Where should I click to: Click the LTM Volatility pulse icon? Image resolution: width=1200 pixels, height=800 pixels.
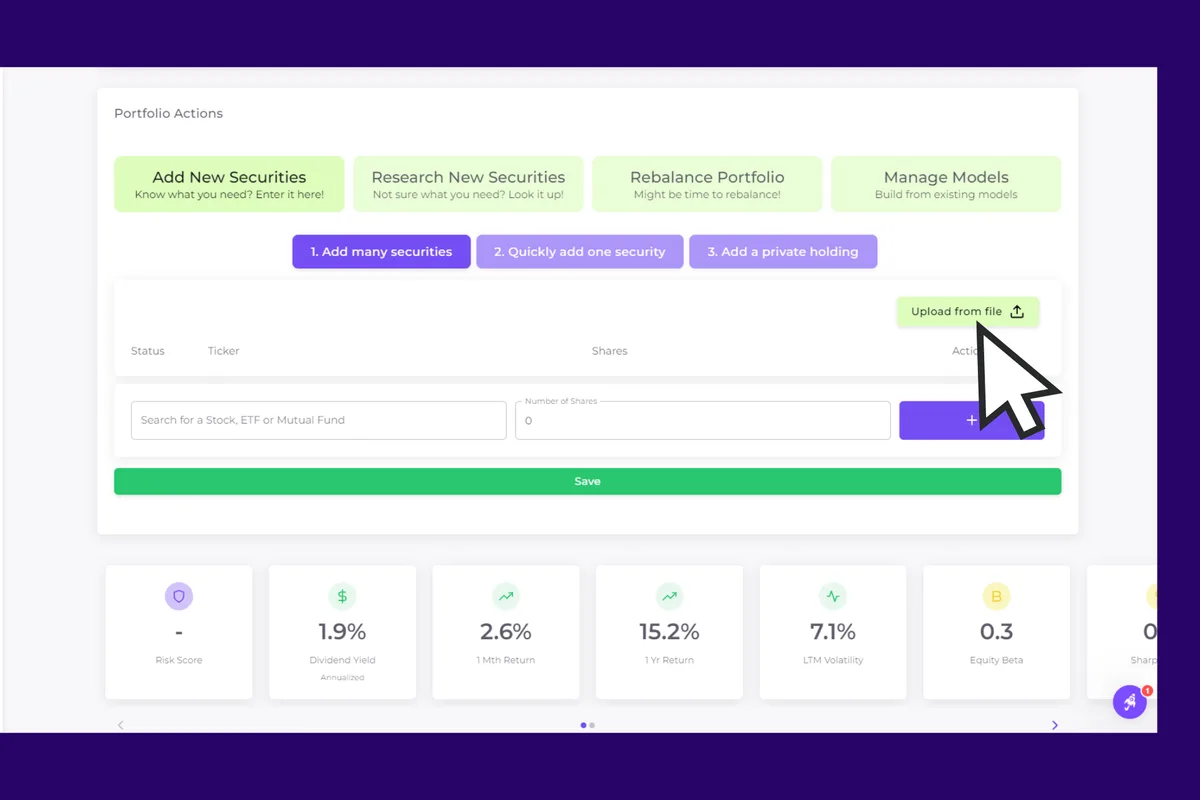tap(833, 596)
